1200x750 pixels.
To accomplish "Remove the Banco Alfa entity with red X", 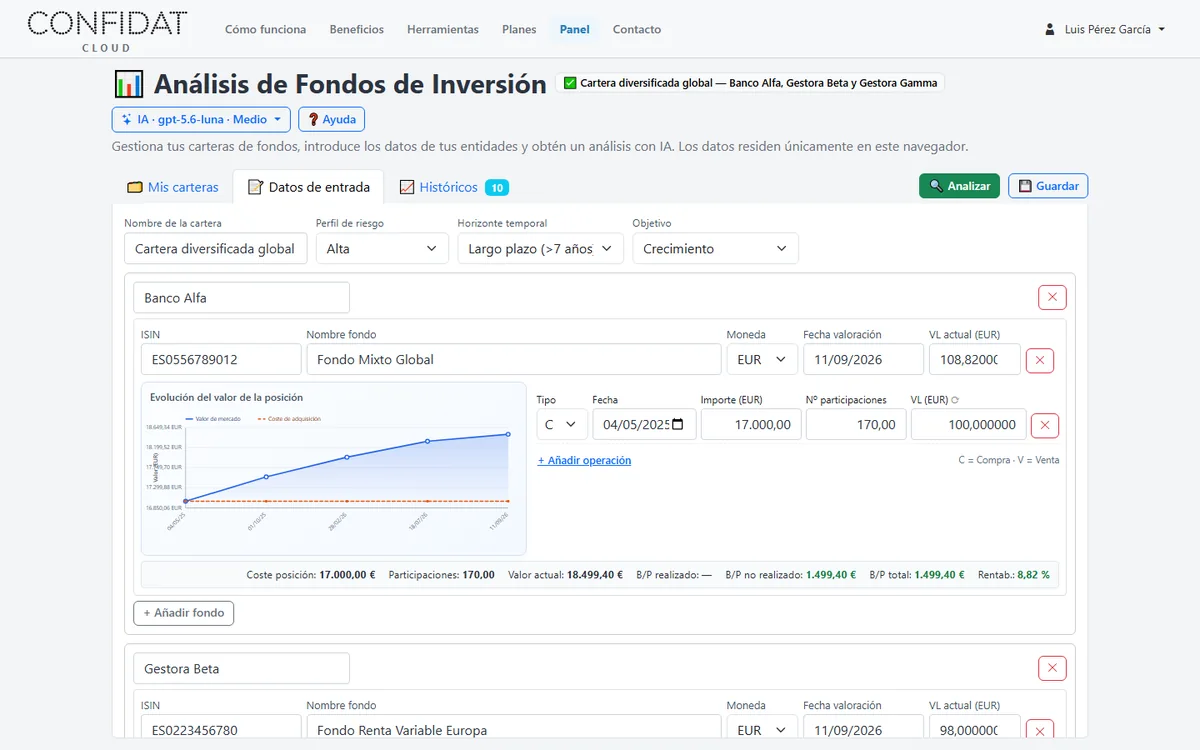I will (1052, 297).
